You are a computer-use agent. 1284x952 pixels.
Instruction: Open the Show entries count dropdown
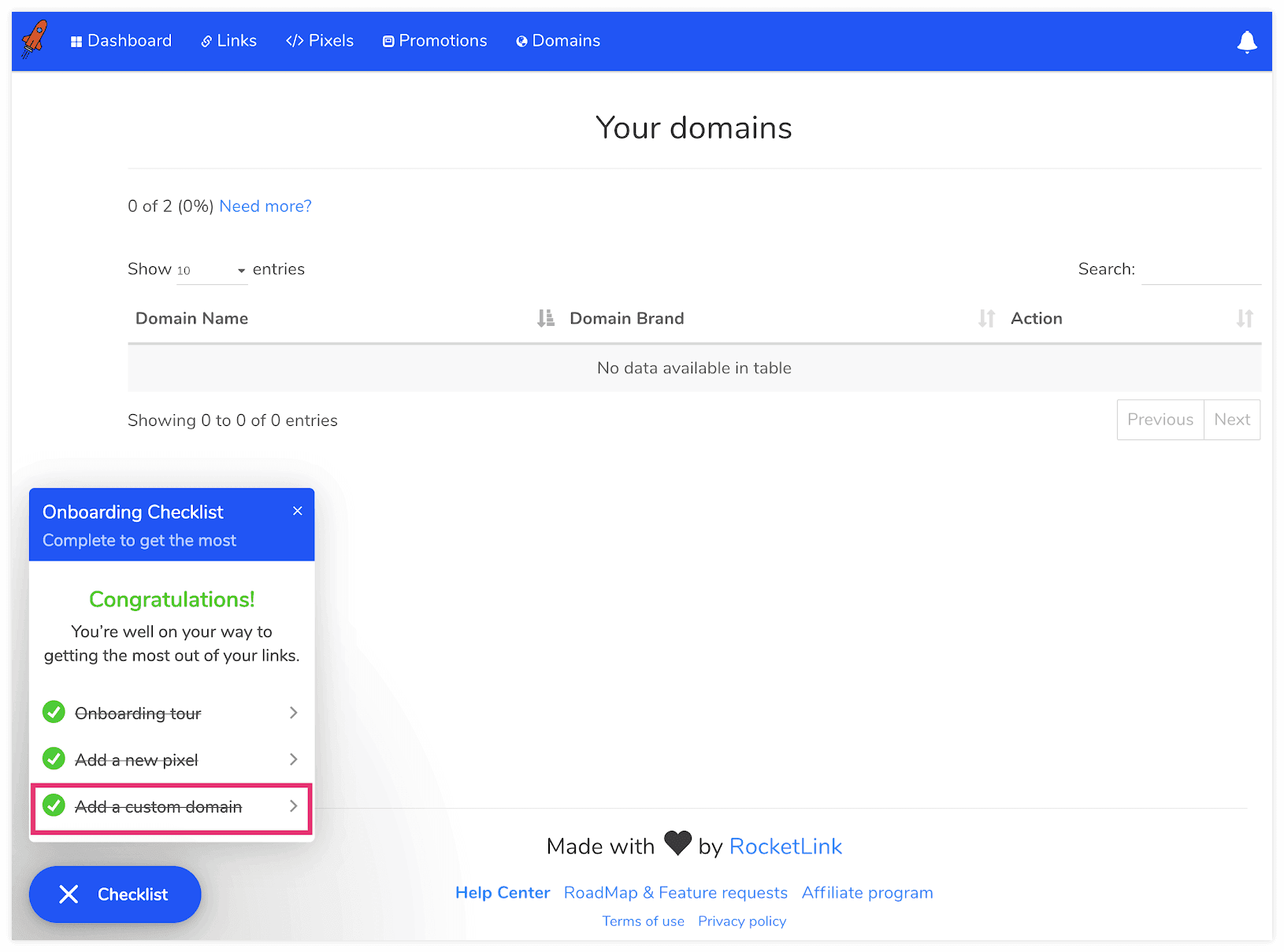click(x=212, y=270)
